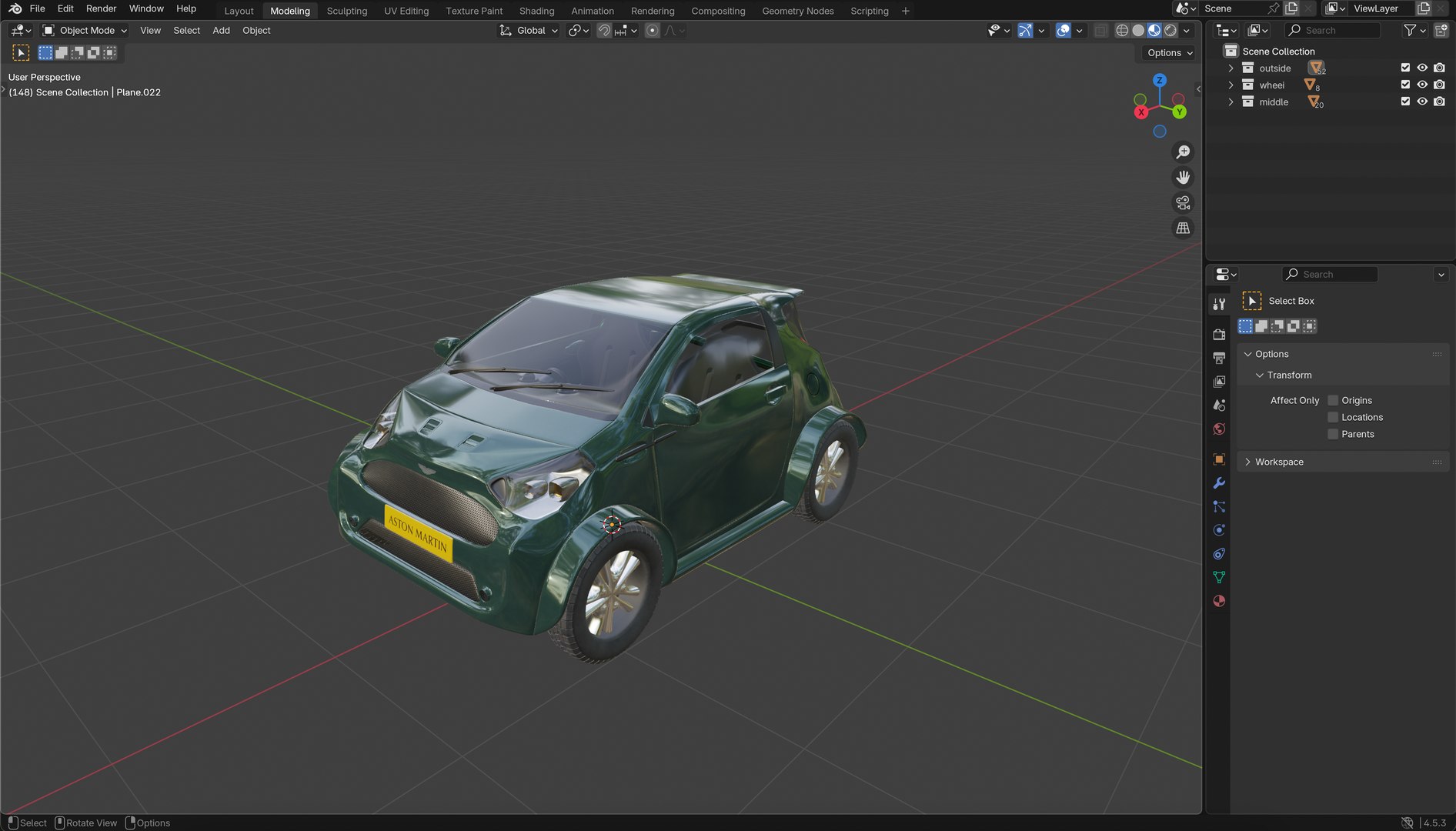This screenshot has width=1456, height=831.
Task: Hide the wheel collection with eye icon
Action: click(1422, 85)
